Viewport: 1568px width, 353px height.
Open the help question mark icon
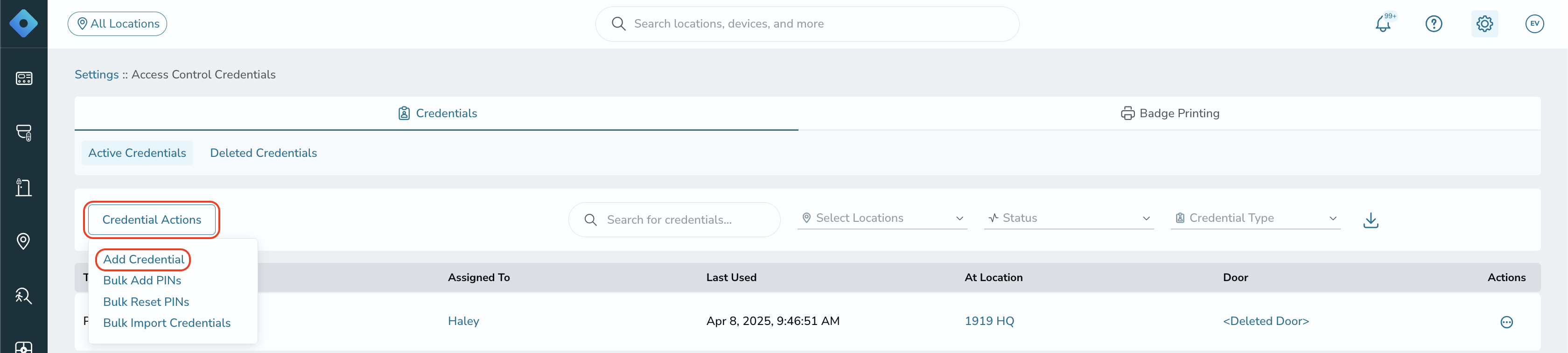pyautogui.click(x=1434, y=24)
